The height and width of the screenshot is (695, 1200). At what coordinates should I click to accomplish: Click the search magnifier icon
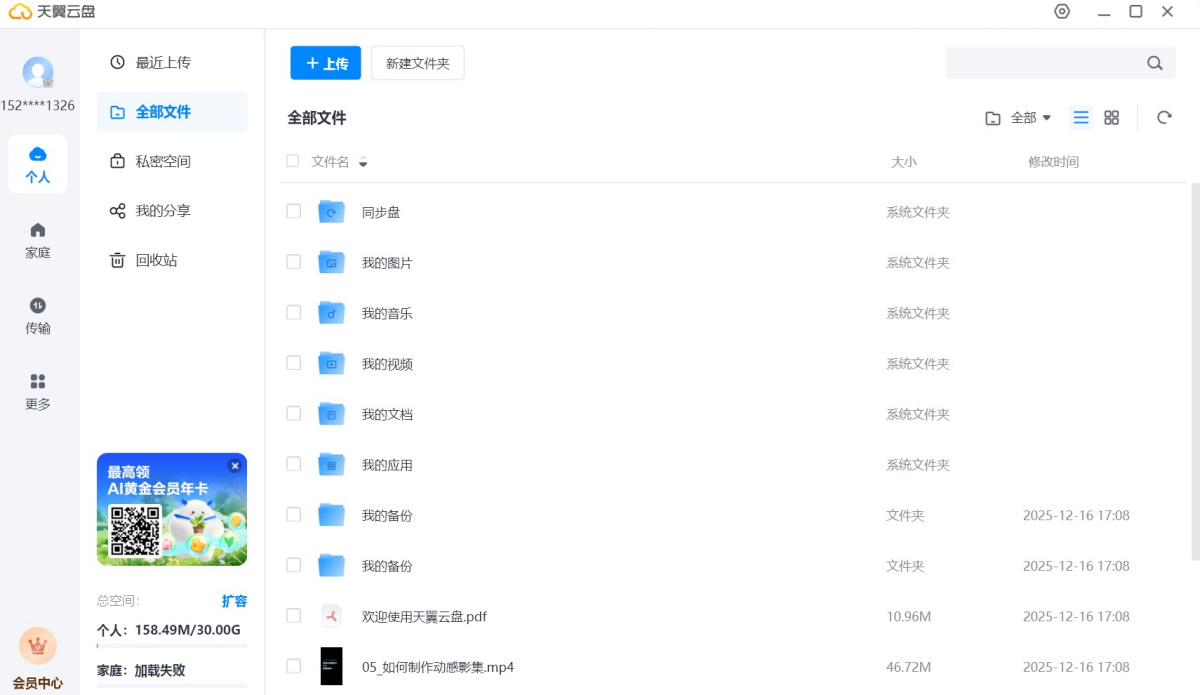(x=1155, y=63)
